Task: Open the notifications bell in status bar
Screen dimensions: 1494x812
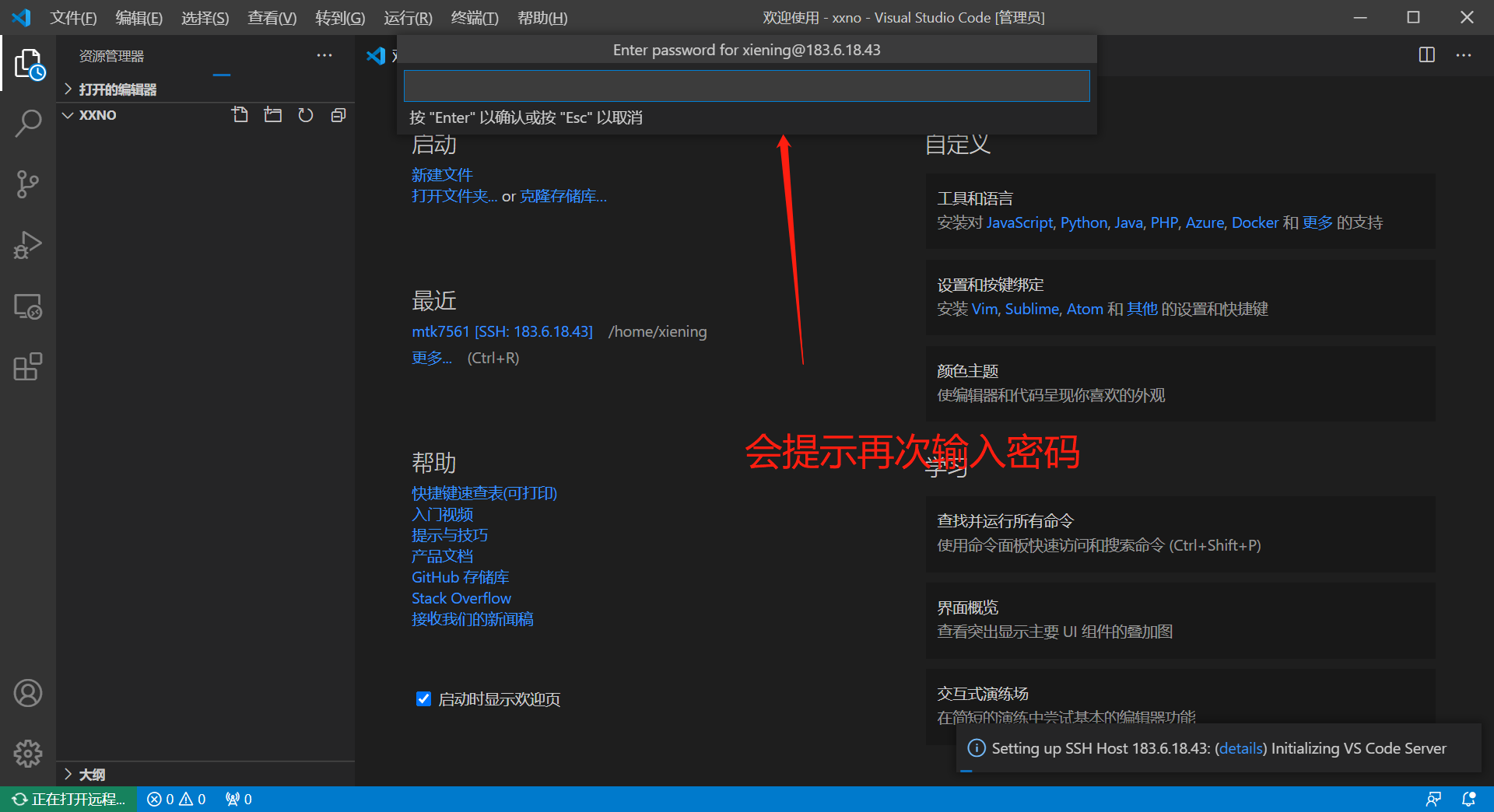Action: 1469,799
